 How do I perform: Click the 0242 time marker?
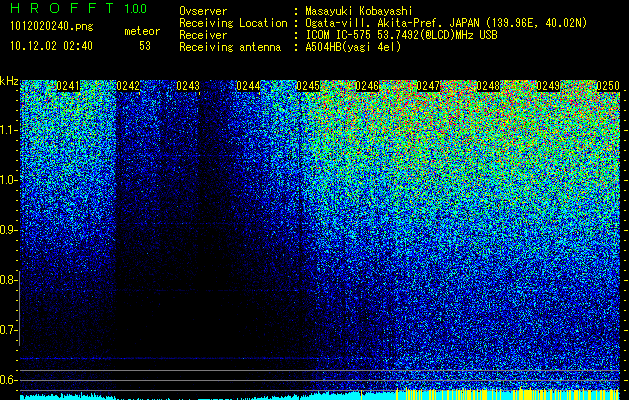pyautogui.click(x=128, y=86)
